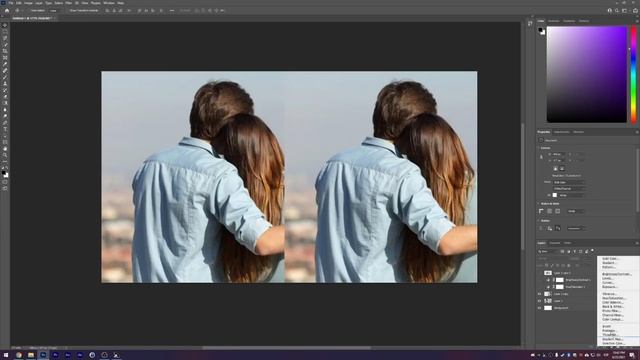Pick a color in the color field
Screen dimensions: 640x360
tap(587, 74)
